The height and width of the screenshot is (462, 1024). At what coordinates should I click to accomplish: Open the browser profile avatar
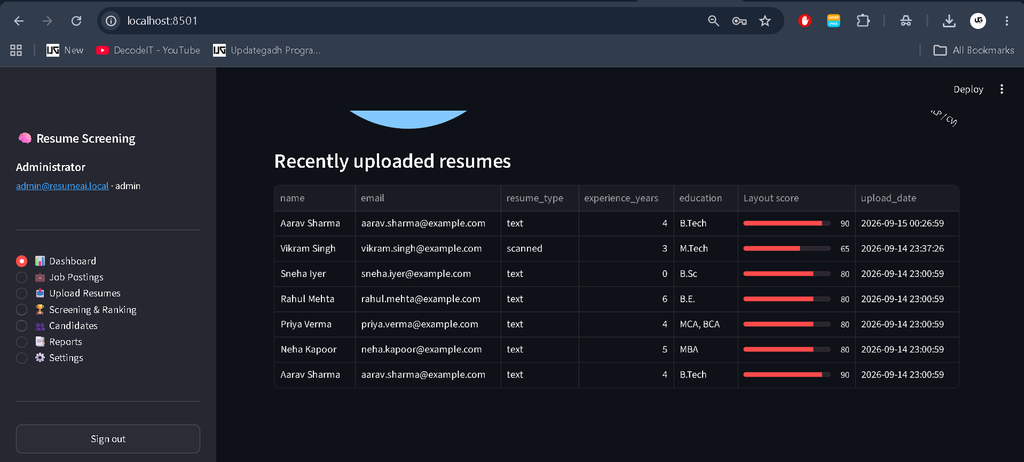click(978, 21)
